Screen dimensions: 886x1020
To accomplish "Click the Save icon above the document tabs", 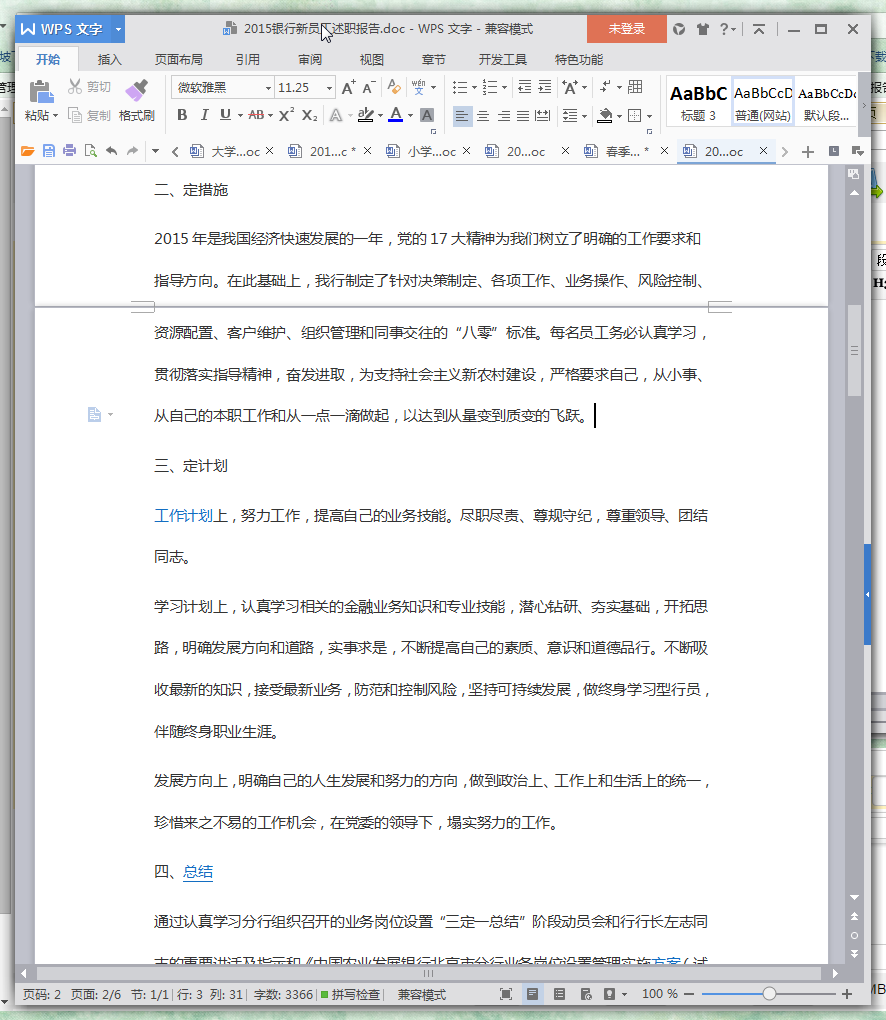I will point(48,151).
